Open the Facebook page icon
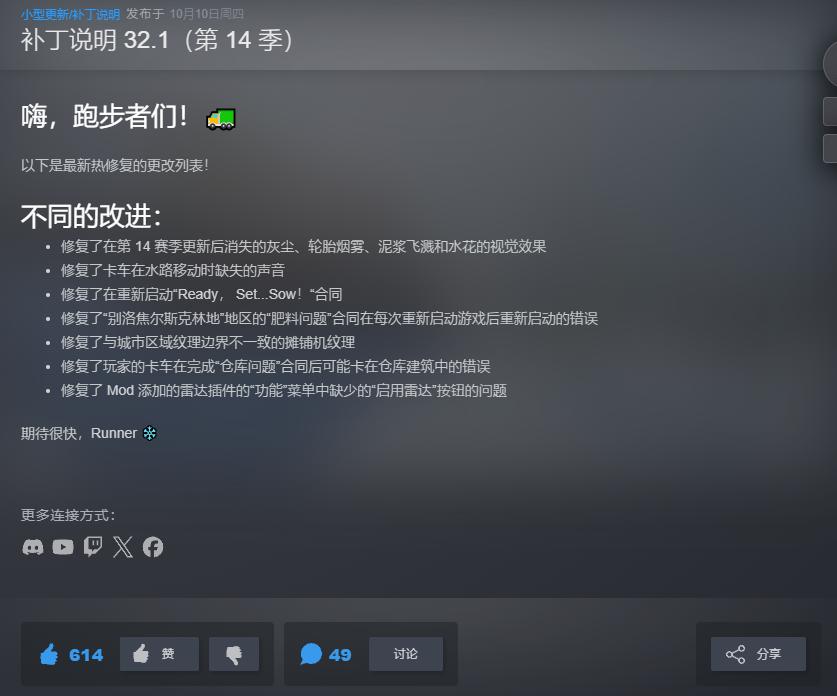 tap(153, 547)
